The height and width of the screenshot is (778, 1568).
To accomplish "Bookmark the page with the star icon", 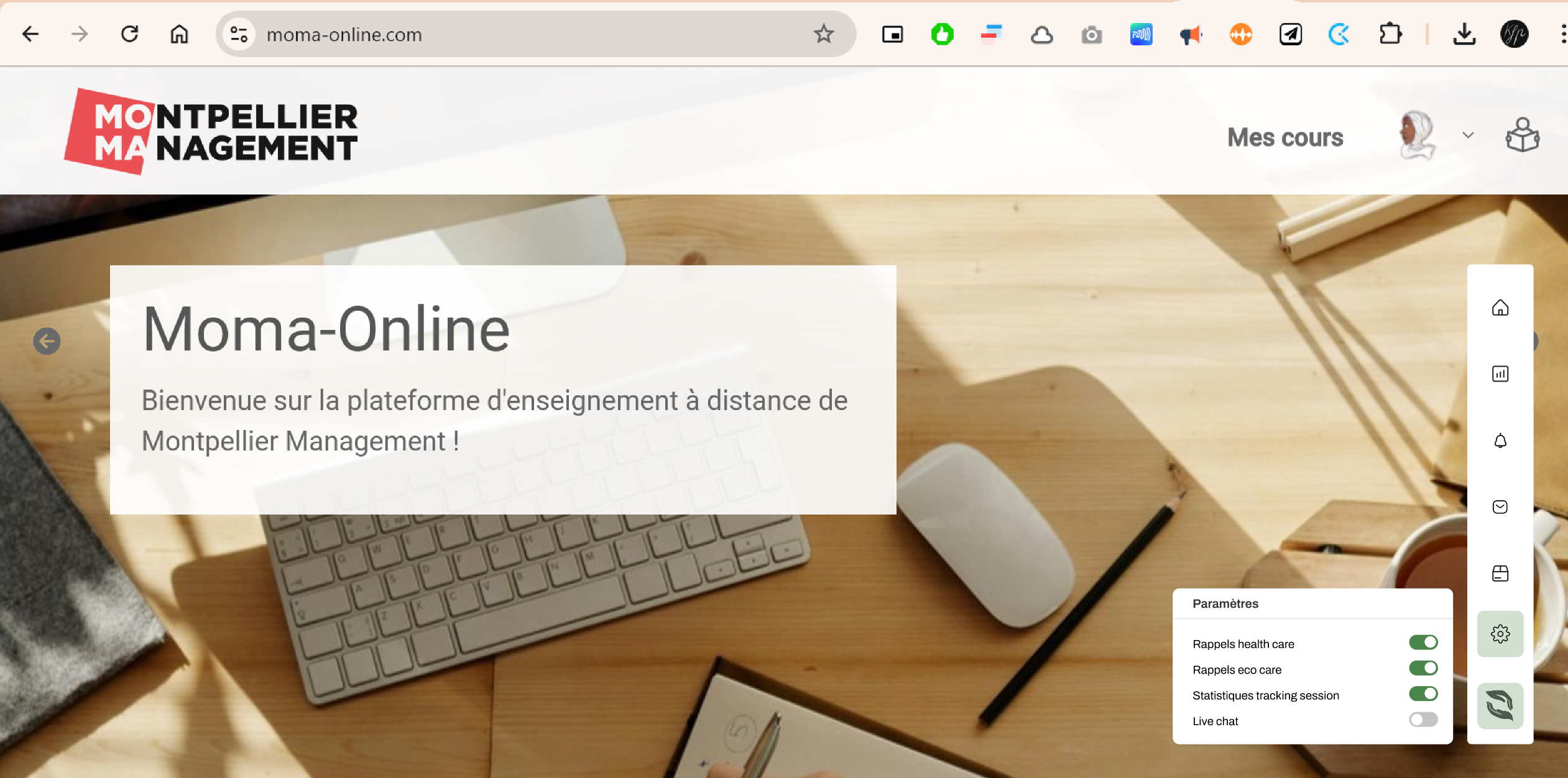I will (824, 34).
